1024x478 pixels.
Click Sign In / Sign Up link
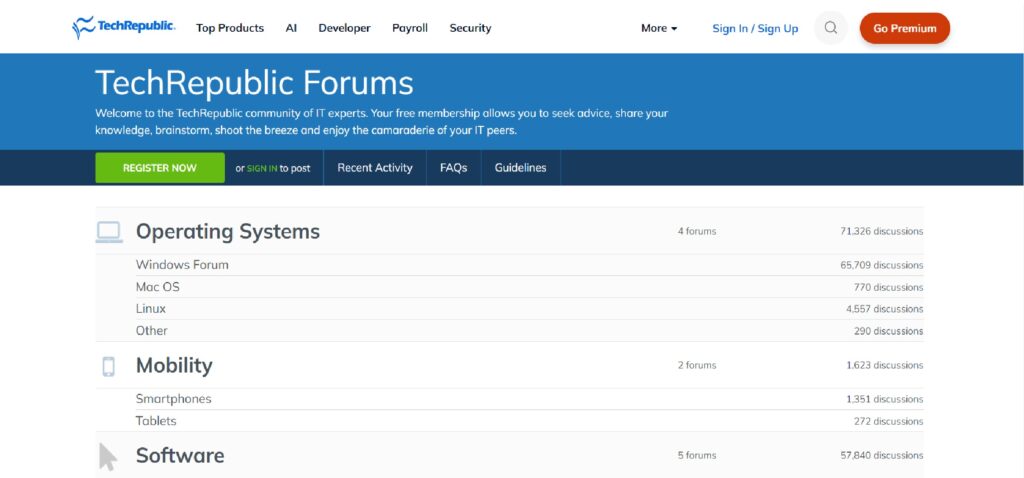pos(755,28)
